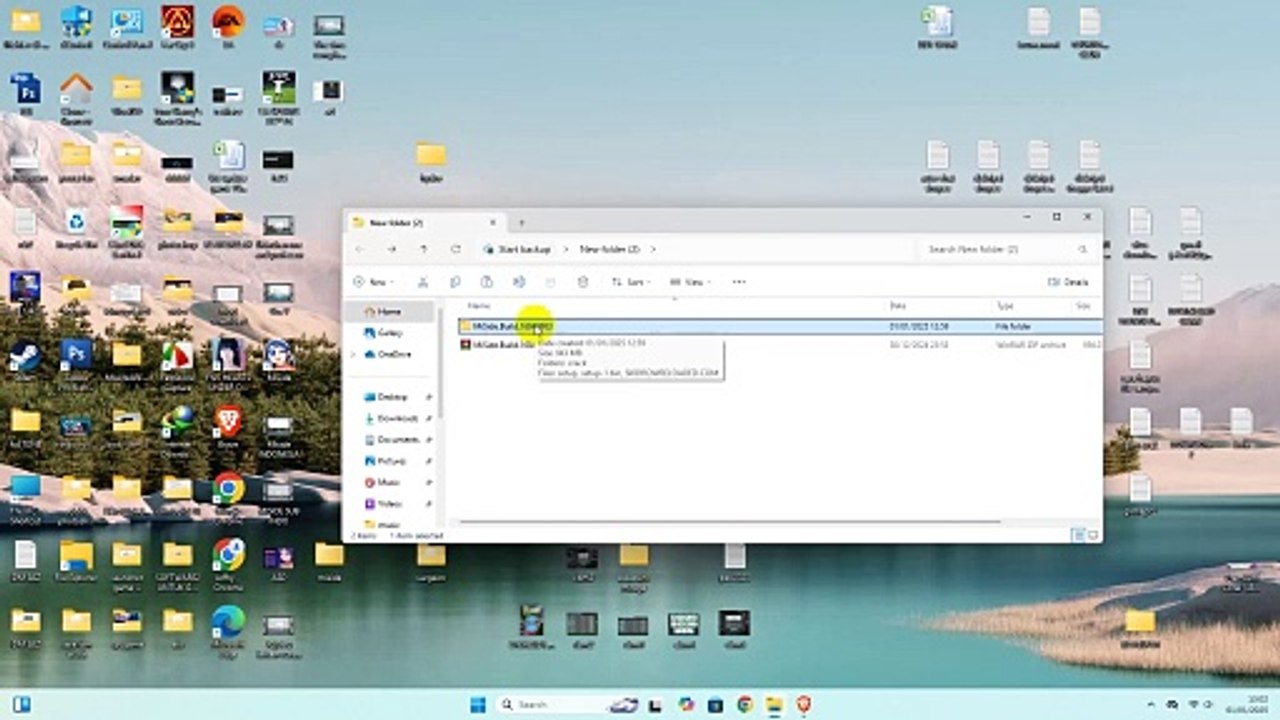
Task: Go forward in File Explorer navigation
Action: pyautogui.click(x=392, y=249)
